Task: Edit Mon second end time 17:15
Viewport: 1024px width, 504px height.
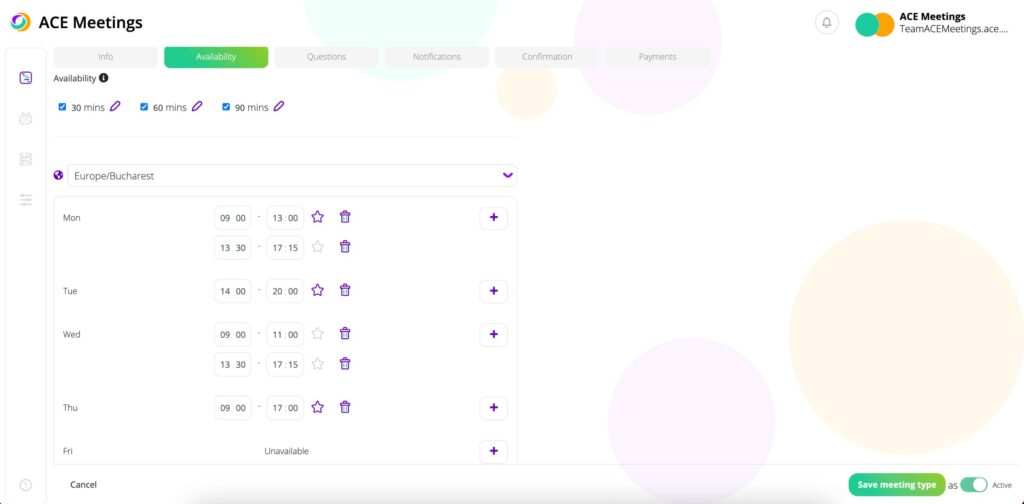Action: point(285,248)
